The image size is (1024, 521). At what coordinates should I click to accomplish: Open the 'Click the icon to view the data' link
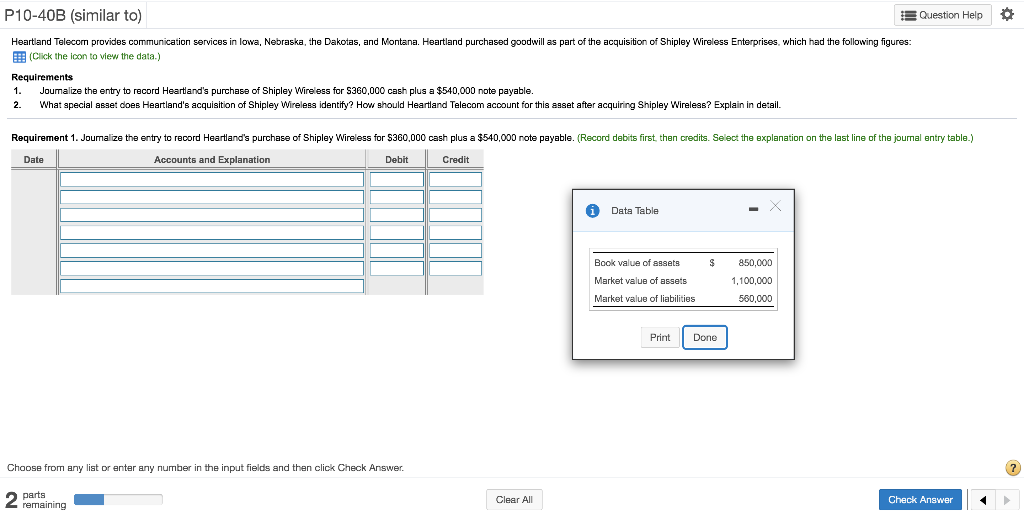[95, 56]
